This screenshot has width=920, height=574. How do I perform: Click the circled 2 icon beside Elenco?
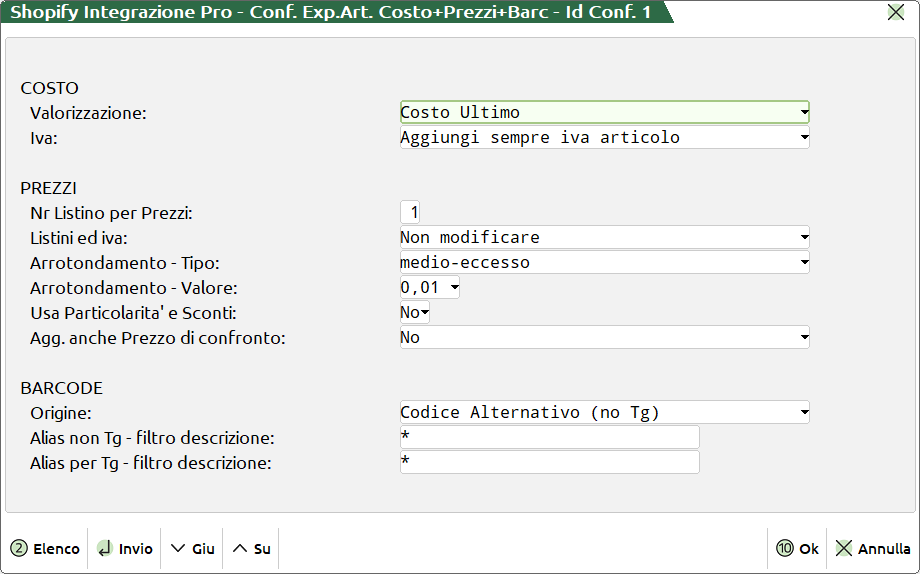(x=19, y=549)
